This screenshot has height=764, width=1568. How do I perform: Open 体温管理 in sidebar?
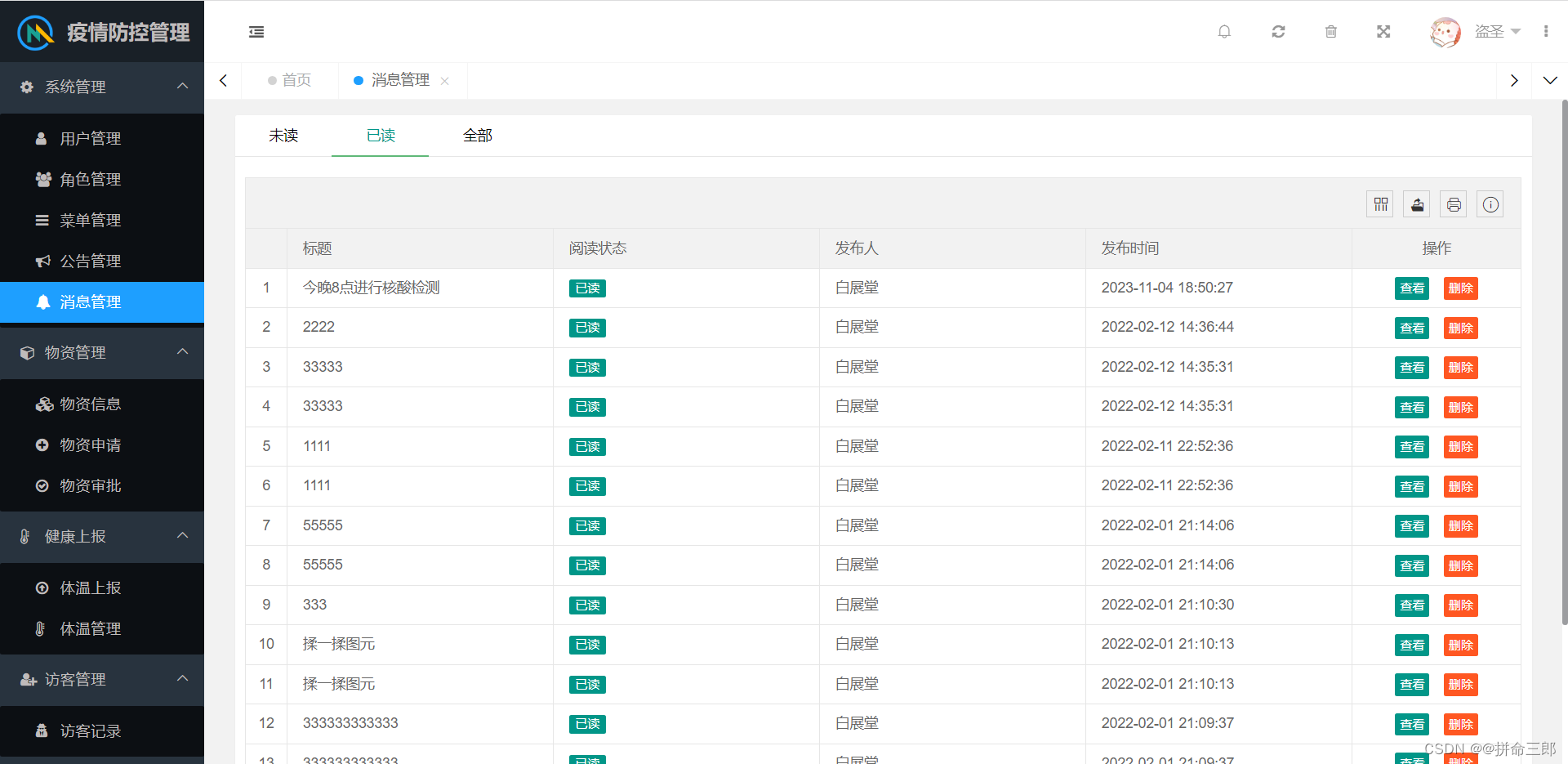tap(102, 629)
